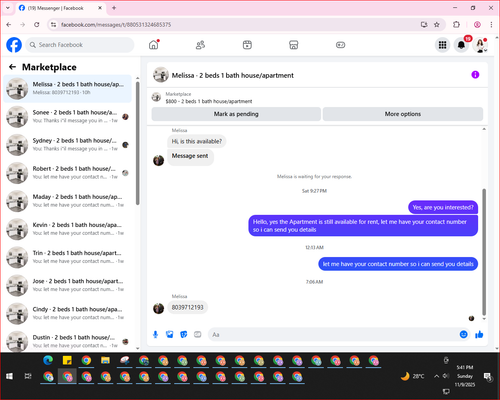Image resolution: width=500 pixels, height=400 pixels.
Task: Open Sticky Notes from taskbar
Action: click(67, 360)
